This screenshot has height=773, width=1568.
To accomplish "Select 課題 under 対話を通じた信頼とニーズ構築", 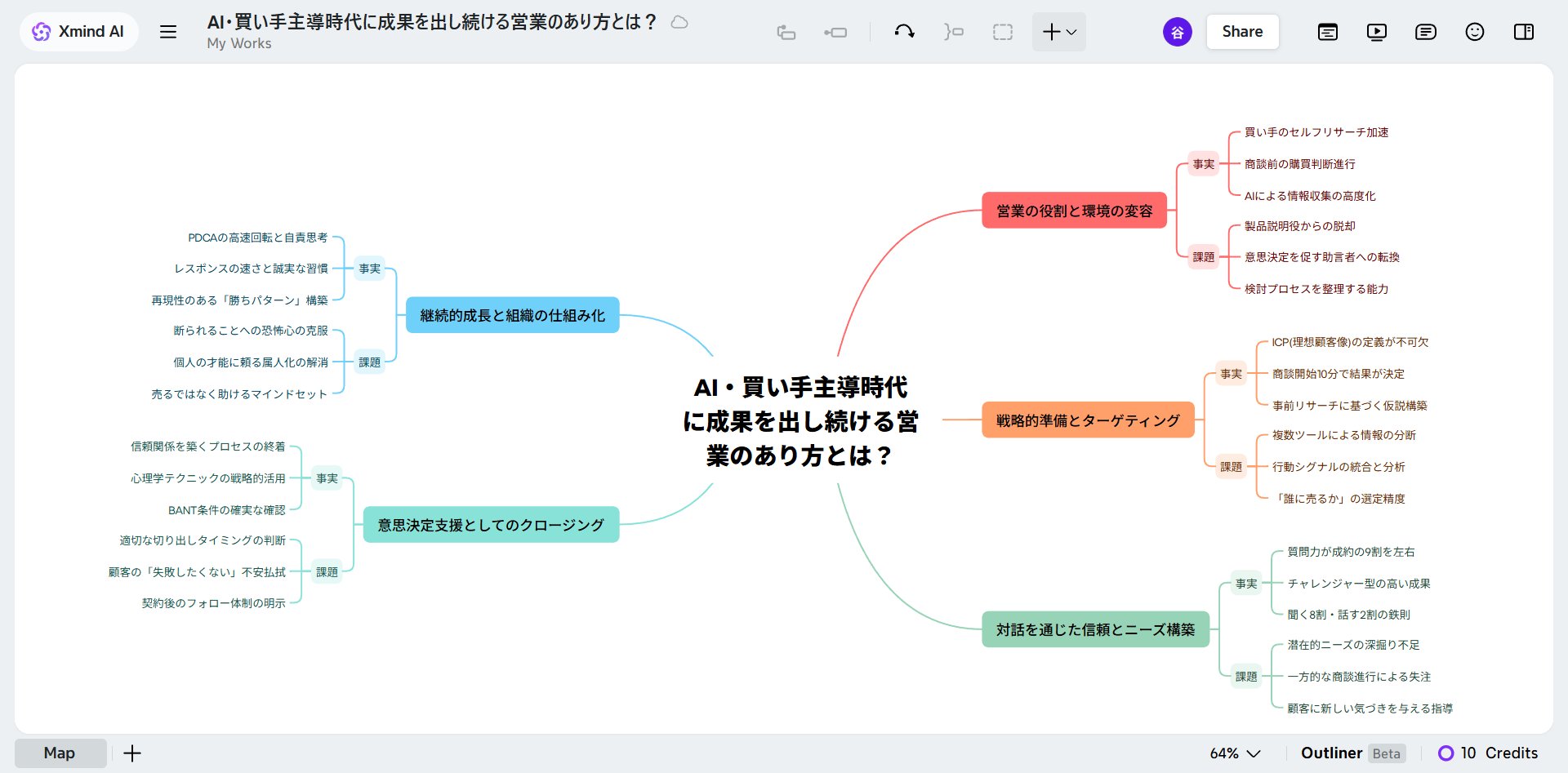I will tap(1246, 677).
